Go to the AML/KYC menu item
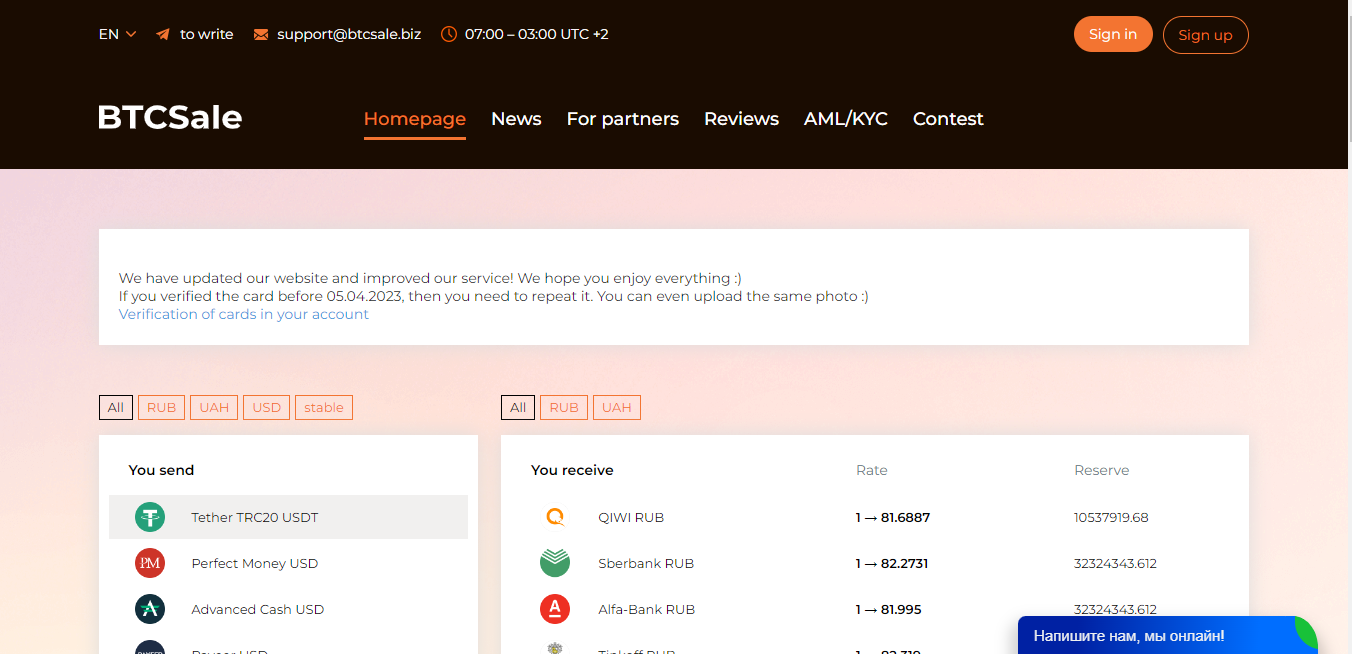This screenshot has width=1352, height=654. tap(845, 119)
